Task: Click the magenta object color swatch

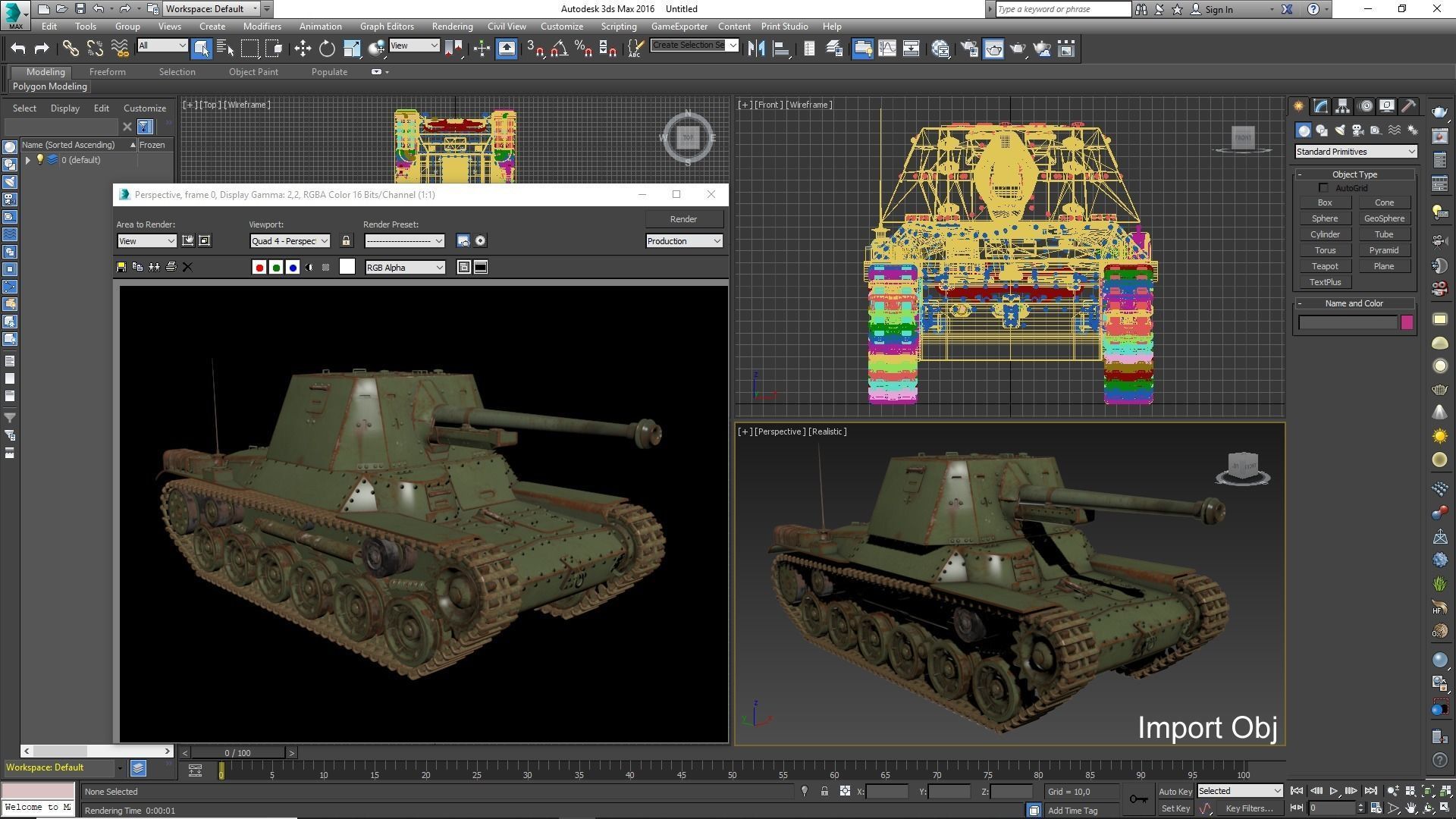Action: point(1407,322)
